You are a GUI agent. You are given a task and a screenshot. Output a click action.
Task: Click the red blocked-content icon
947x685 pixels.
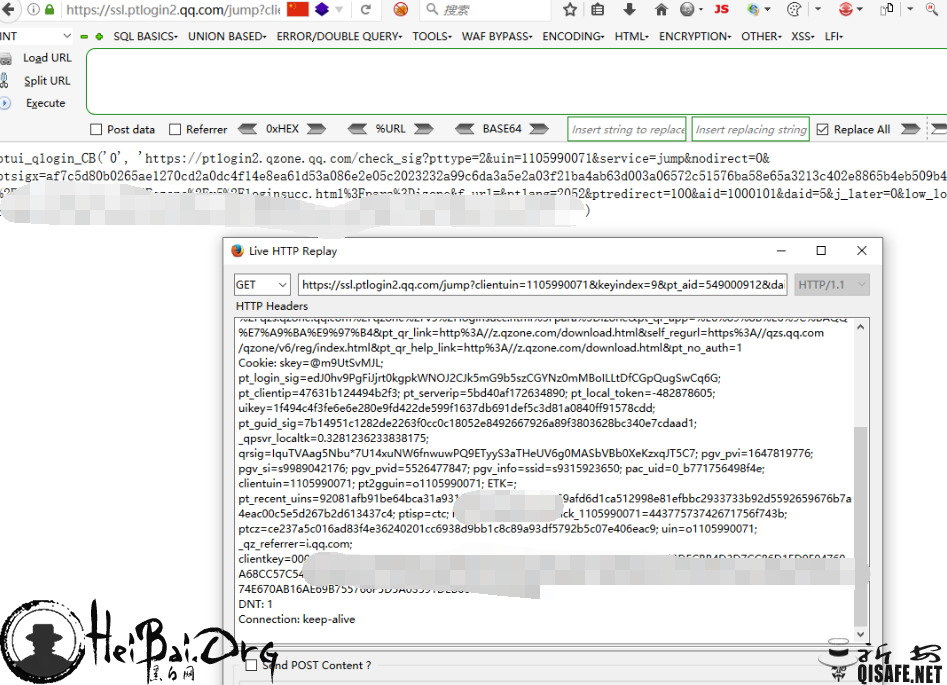click(x=400, y=9)
